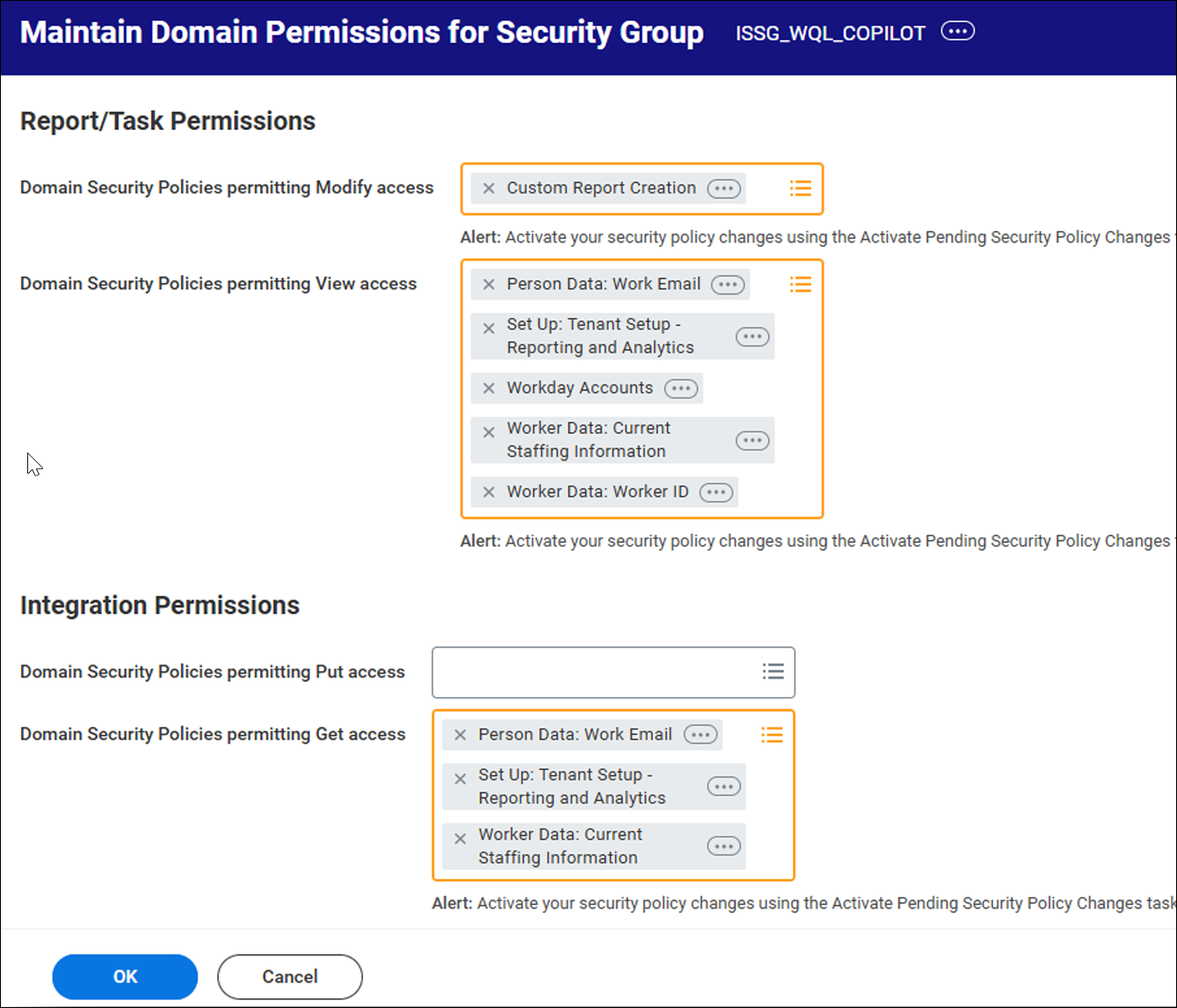Click the Alert text under Get access
Image resolution: width=1177 pixels, height=1008 pixels.
(x=803, y=903)
